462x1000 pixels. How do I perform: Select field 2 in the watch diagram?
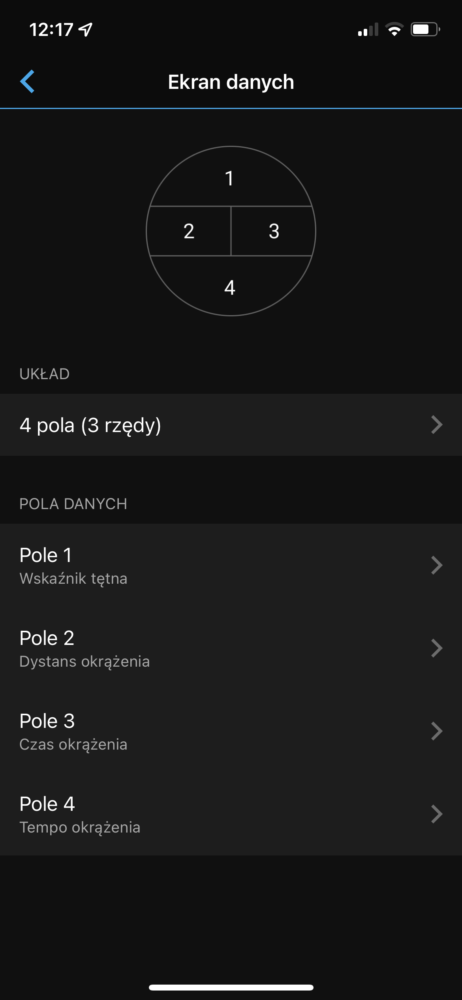click(189, 231)
